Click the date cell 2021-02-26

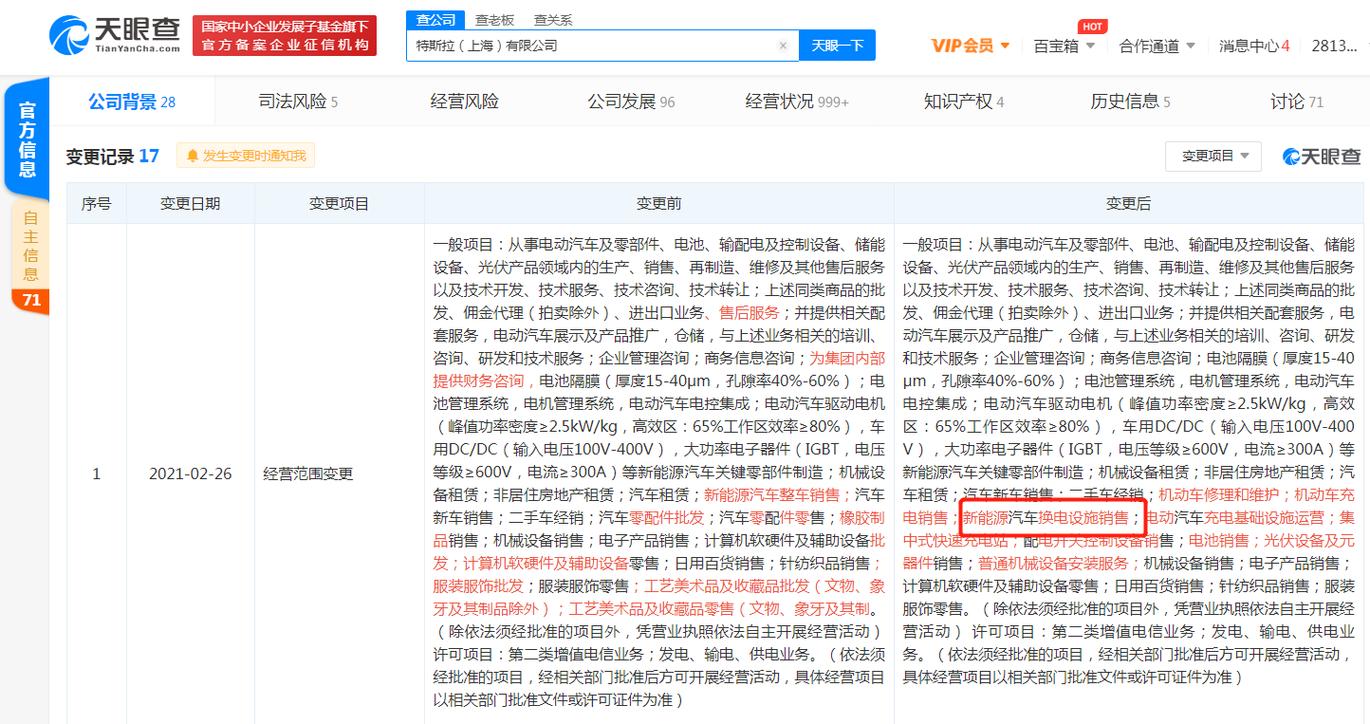[190, 473]
